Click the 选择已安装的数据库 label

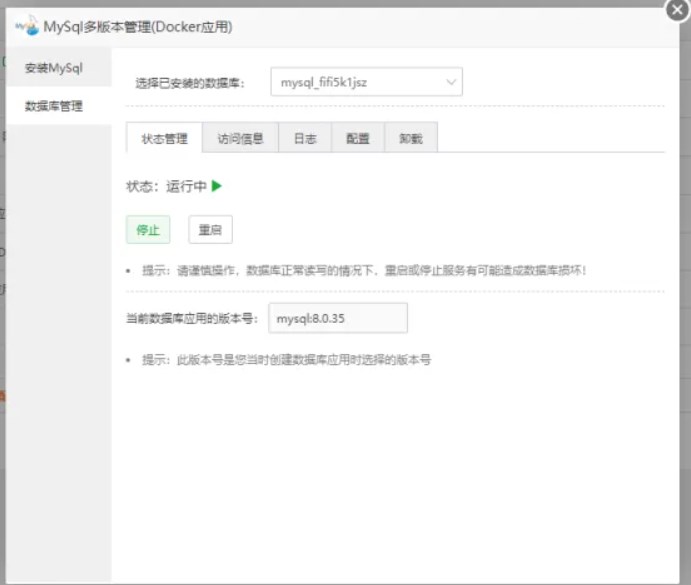[x=189, y=83]
